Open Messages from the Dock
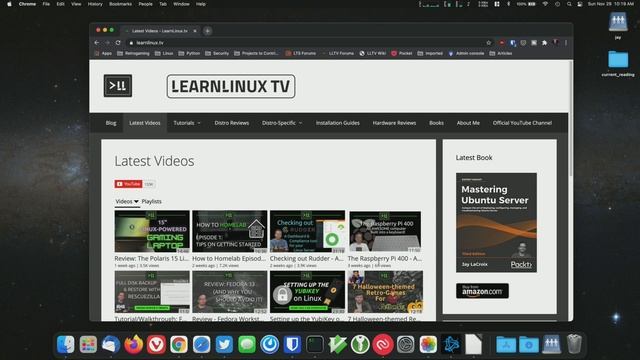 pos(247,344)
